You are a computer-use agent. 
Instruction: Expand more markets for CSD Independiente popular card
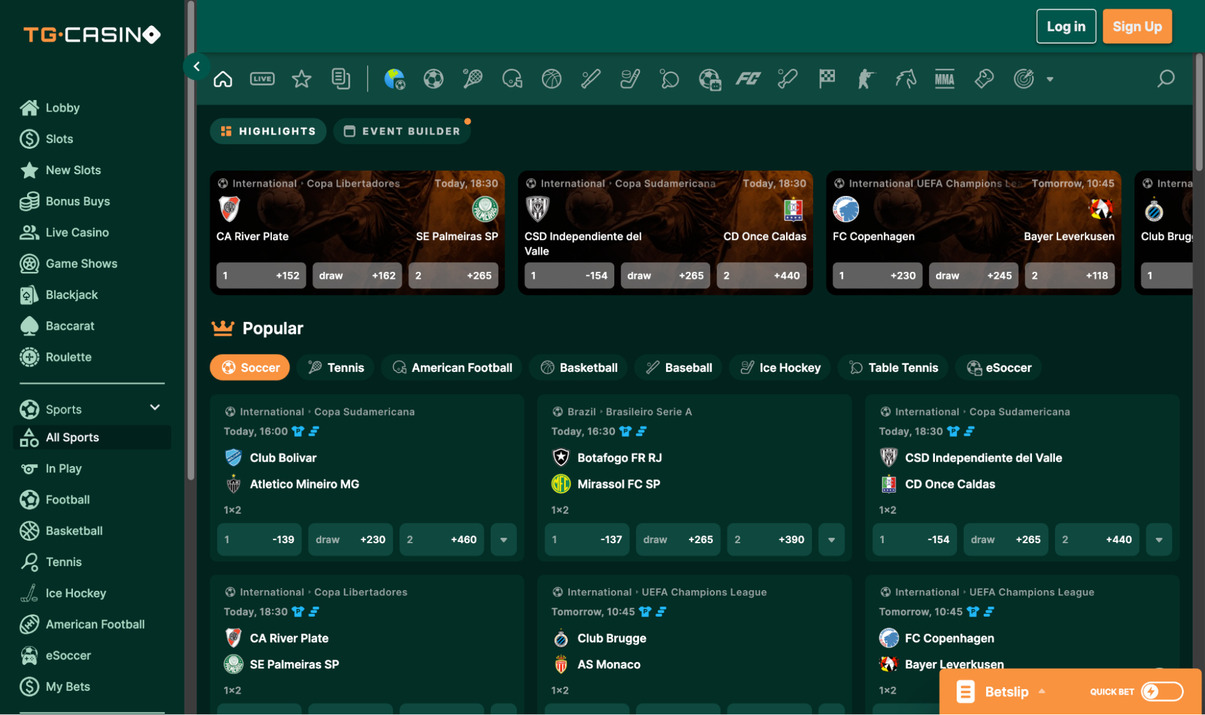(1159, 540)
